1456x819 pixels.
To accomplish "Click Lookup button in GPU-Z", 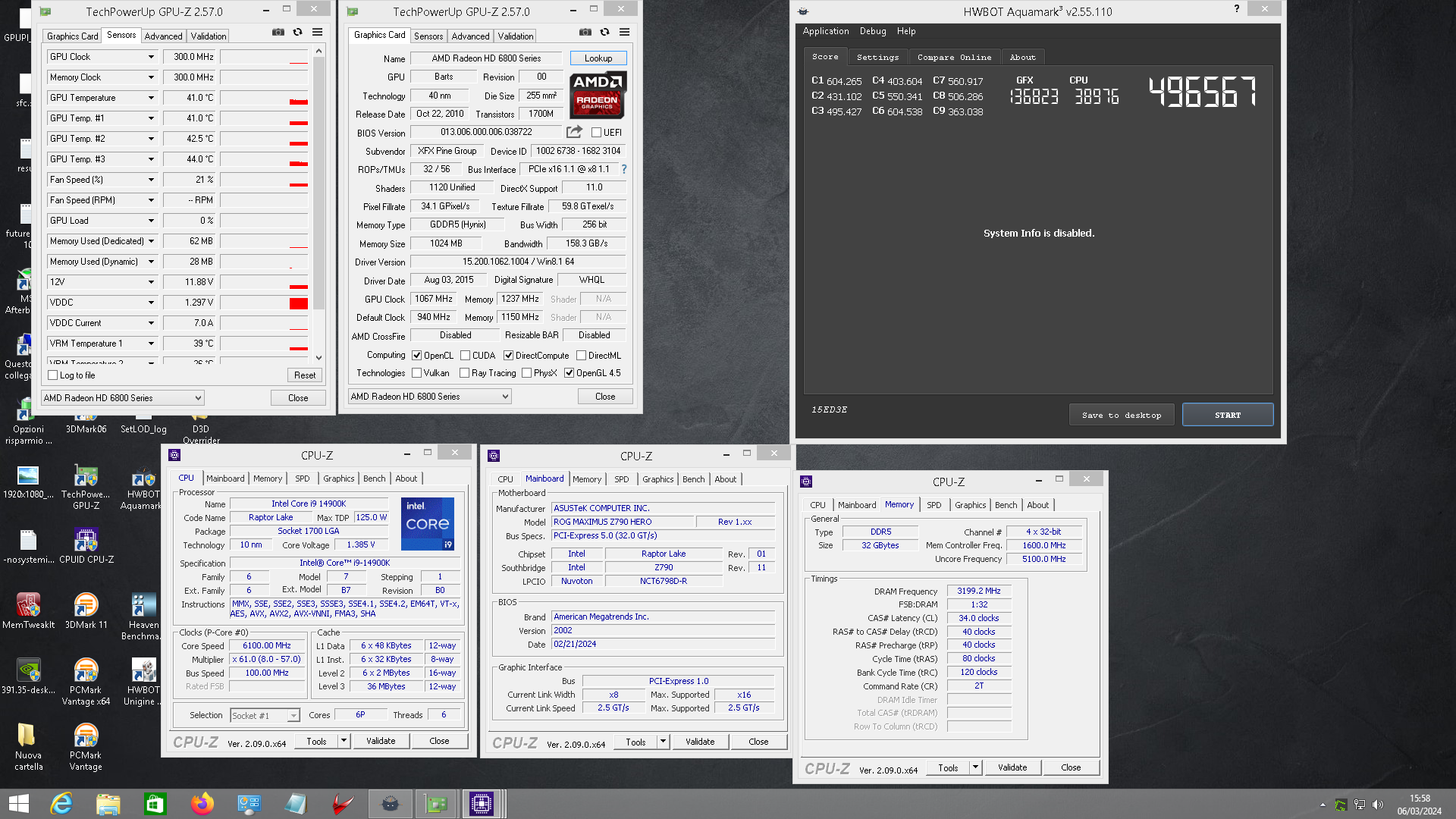I will (x=598, y=58).
